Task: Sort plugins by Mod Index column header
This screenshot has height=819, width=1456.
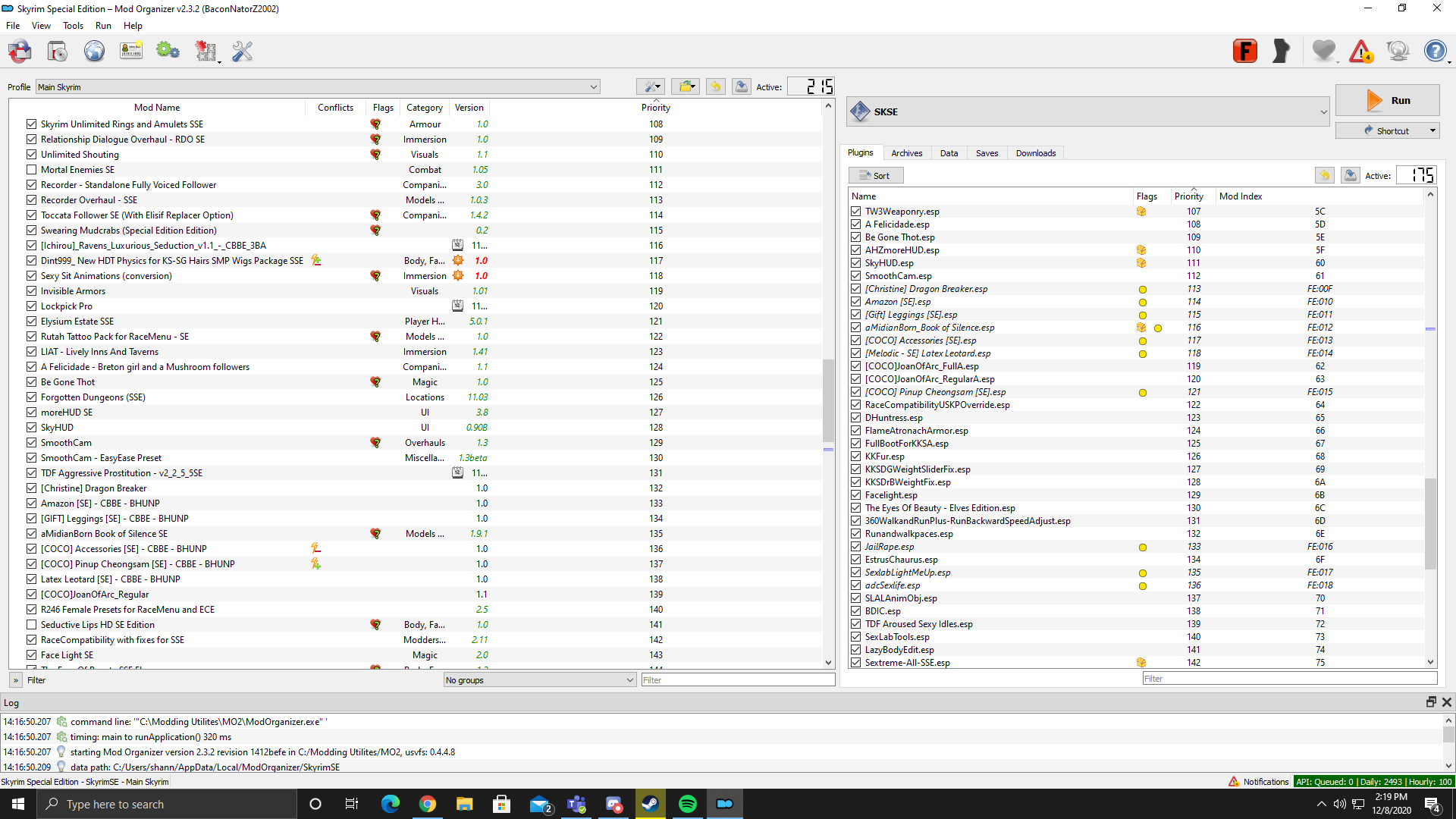Action: coord(1320,196)
